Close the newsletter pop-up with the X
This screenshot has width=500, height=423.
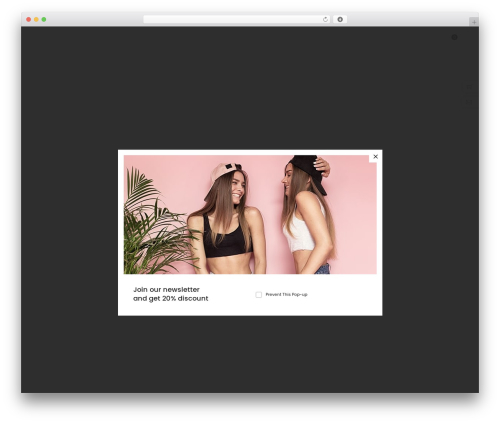(375, 157)
